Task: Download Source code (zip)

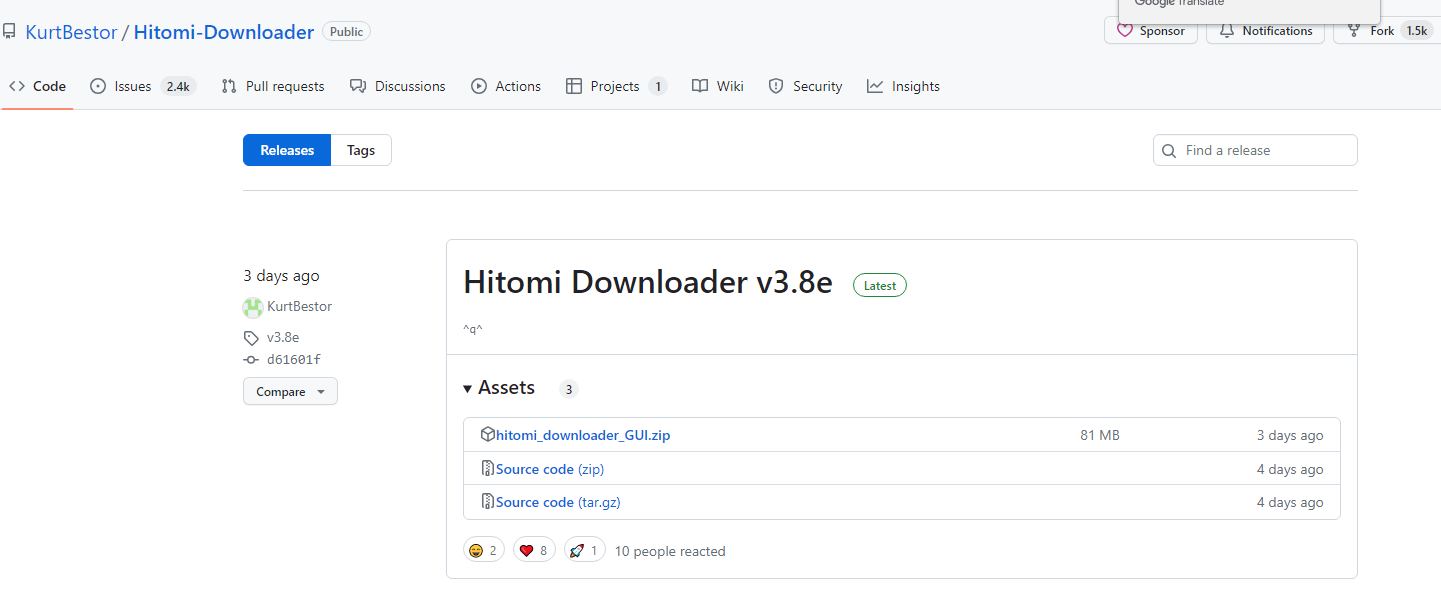Action: (550, 469)
